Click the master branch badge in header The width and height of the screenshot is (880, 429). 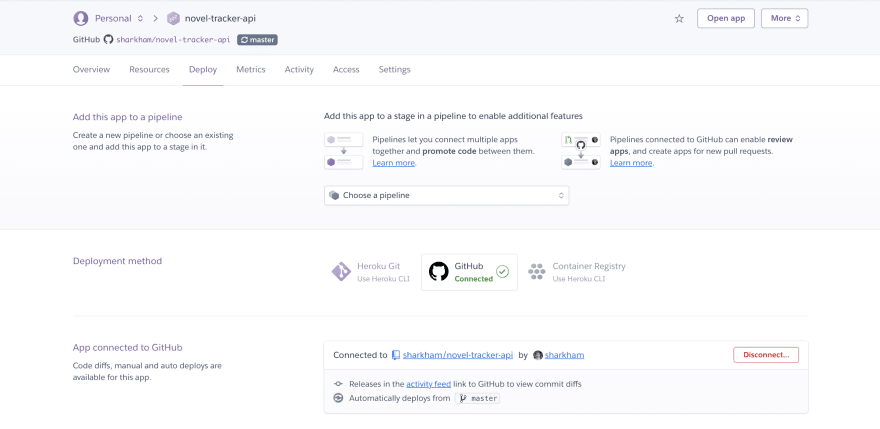pyautogui.click(x=258, y=40)
